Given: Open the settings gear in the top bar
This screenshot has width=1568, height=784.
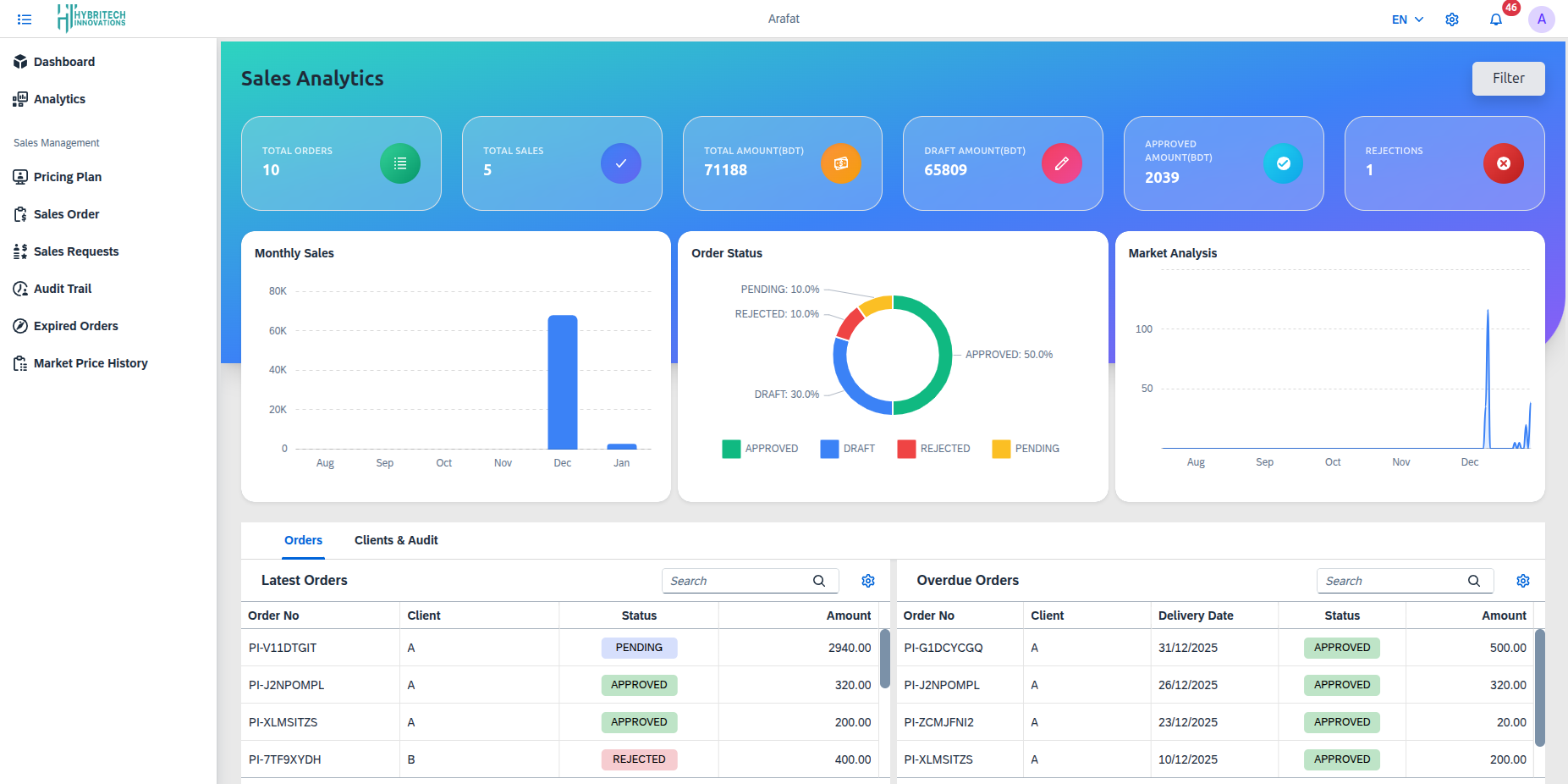Looking at the screenshot, I should [1452, 19].
